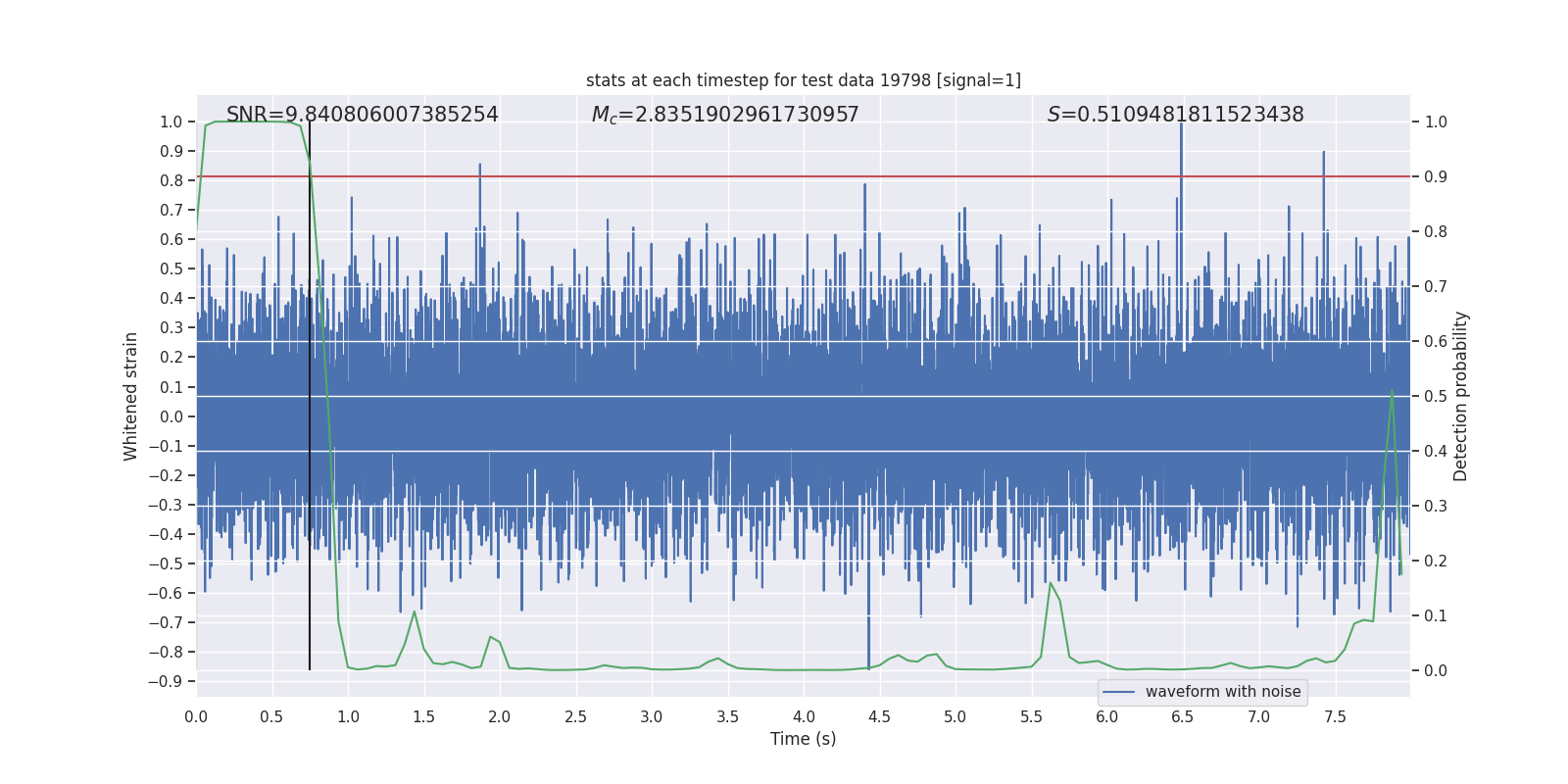The image size is (1568, 784).
Task: Click the 0.0 tick on the detection probability axis
Action: click(1435, 670)
